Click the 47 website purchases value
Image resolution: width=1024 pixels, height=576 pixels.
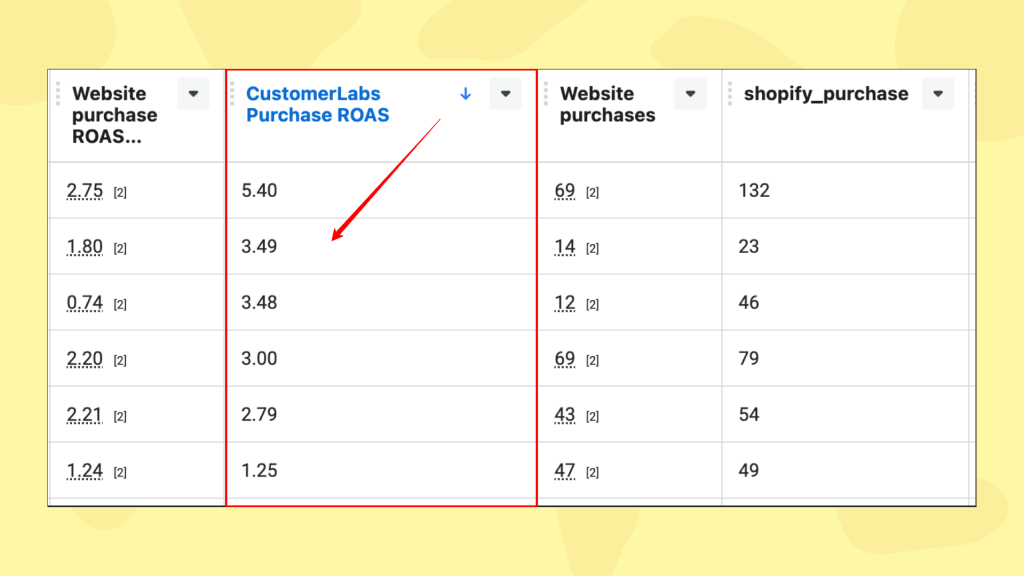(x=565, y=471)
